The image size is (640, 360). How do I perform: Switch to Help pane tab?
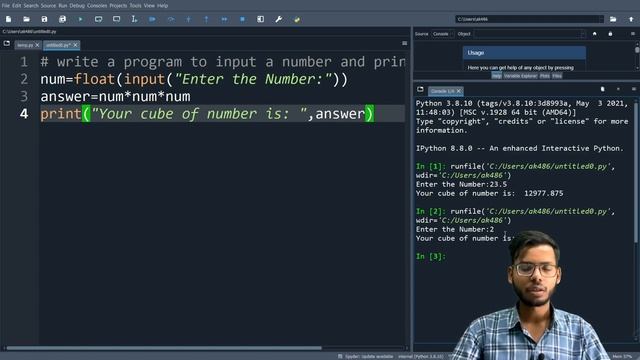click(496, 76)
